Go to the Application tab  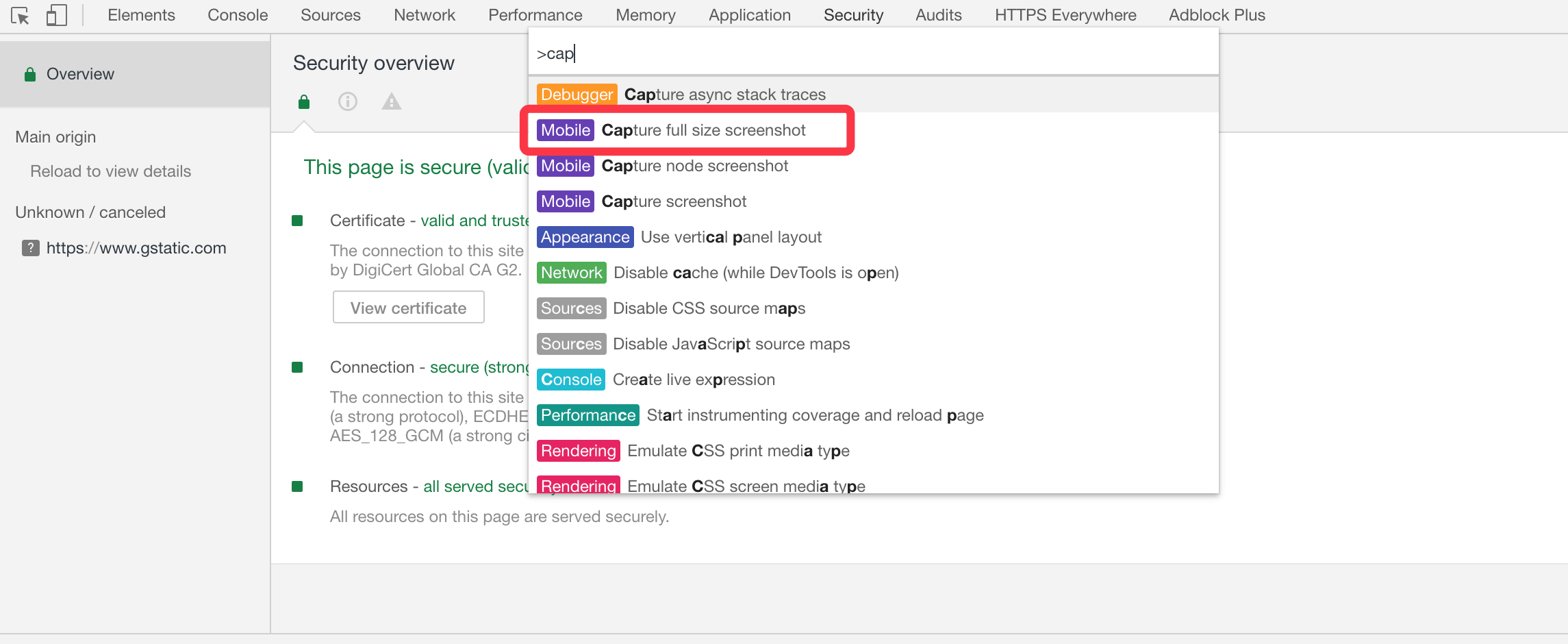pyautogui.click(x=750, y=15)
